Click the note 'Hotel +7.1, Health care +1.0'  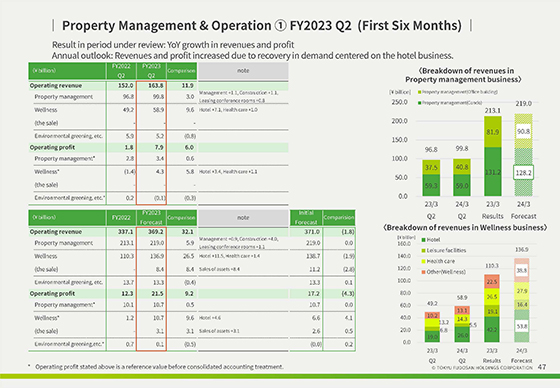tap(228, 110)
